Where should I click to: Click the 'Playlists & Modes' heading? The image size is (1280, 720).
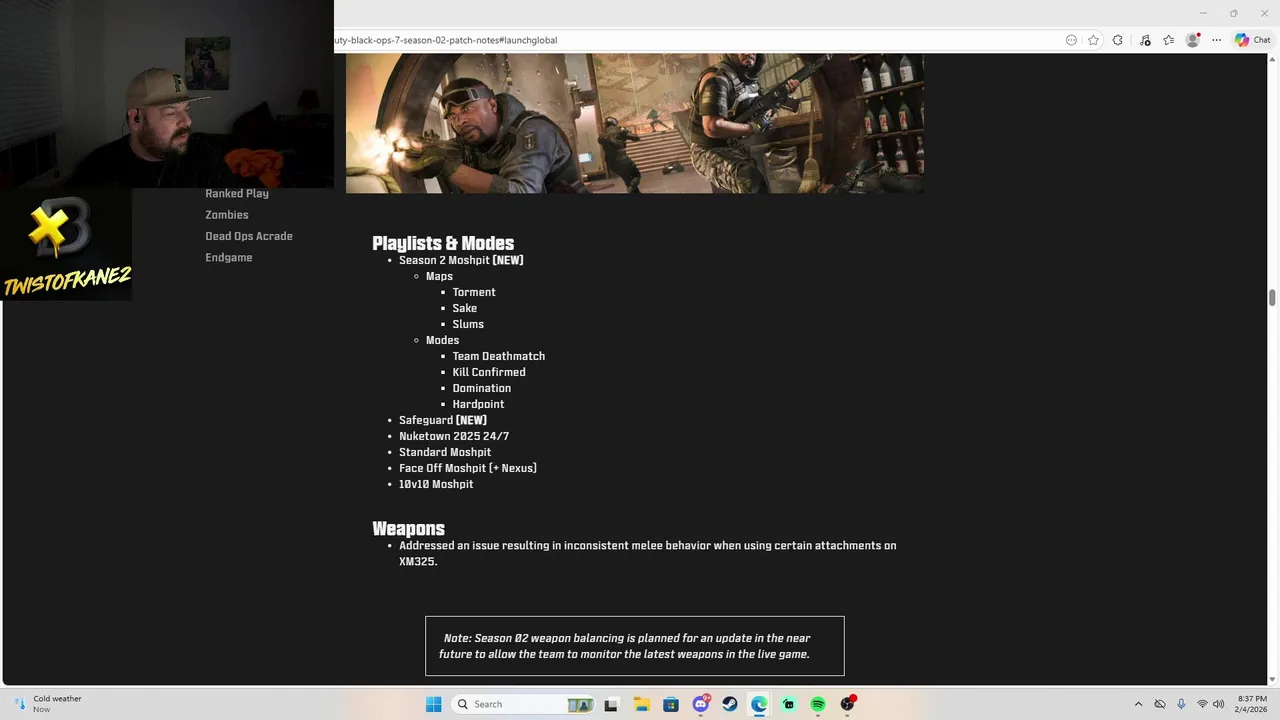(443, 243)
